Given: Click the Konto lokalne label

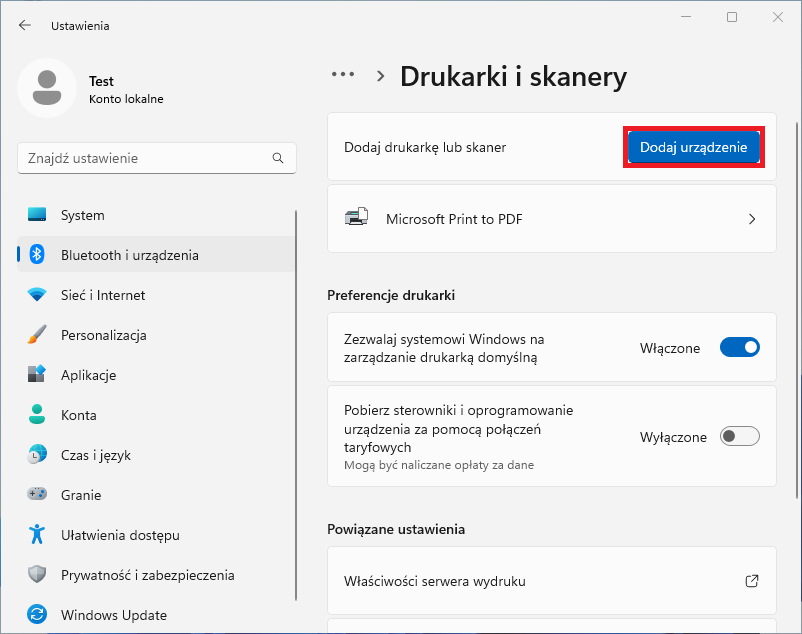Looking at the screenshot, I should coord(126,99).
